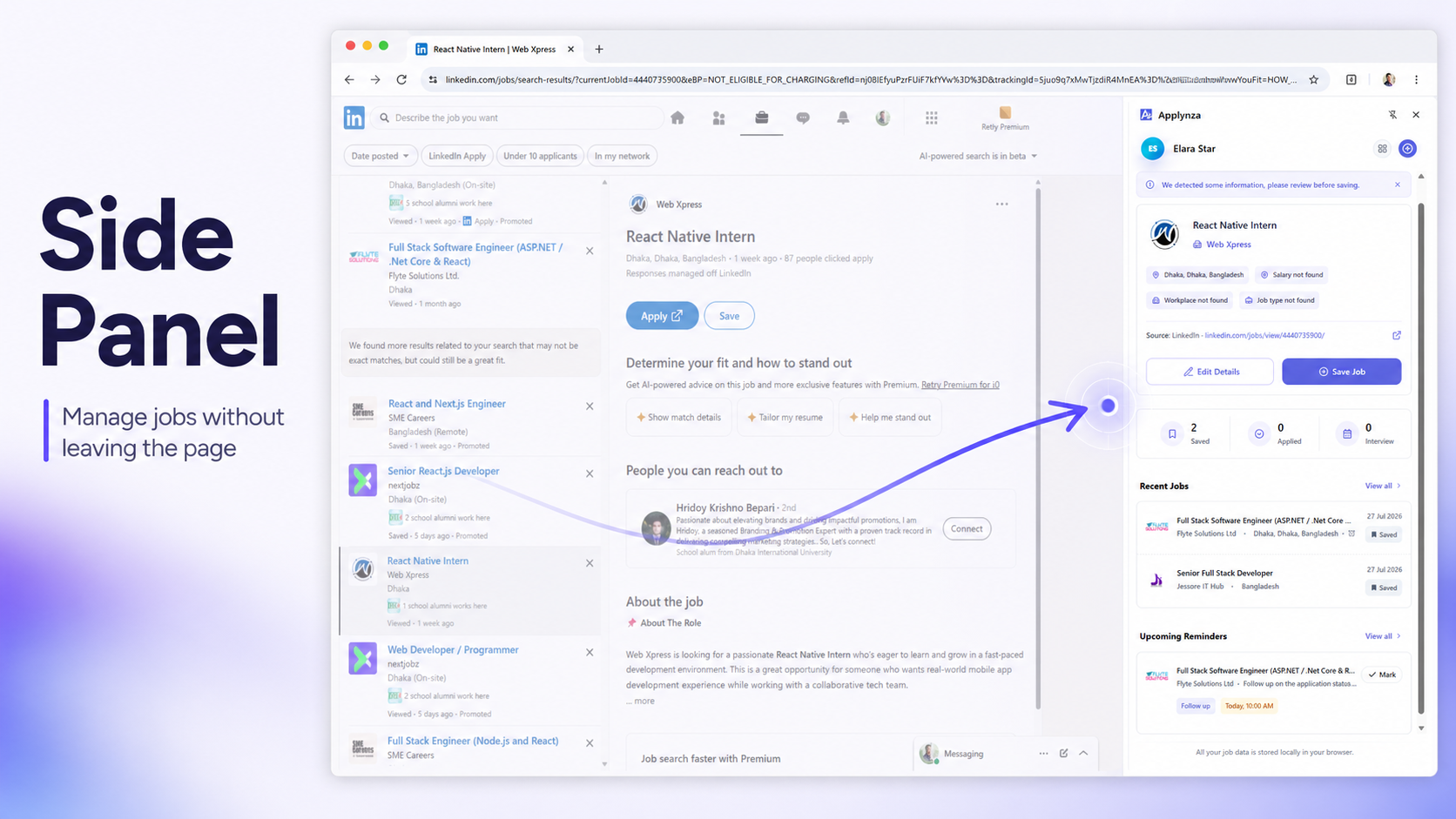The image size is (1456, 819).
Task: Click the Retry Premium icon
Action: (1005, 112)
